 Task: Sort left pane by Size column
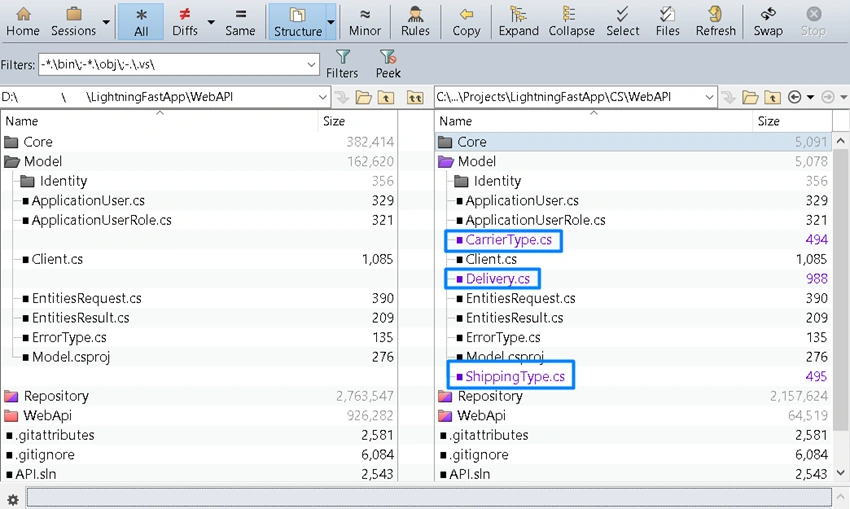357,121
